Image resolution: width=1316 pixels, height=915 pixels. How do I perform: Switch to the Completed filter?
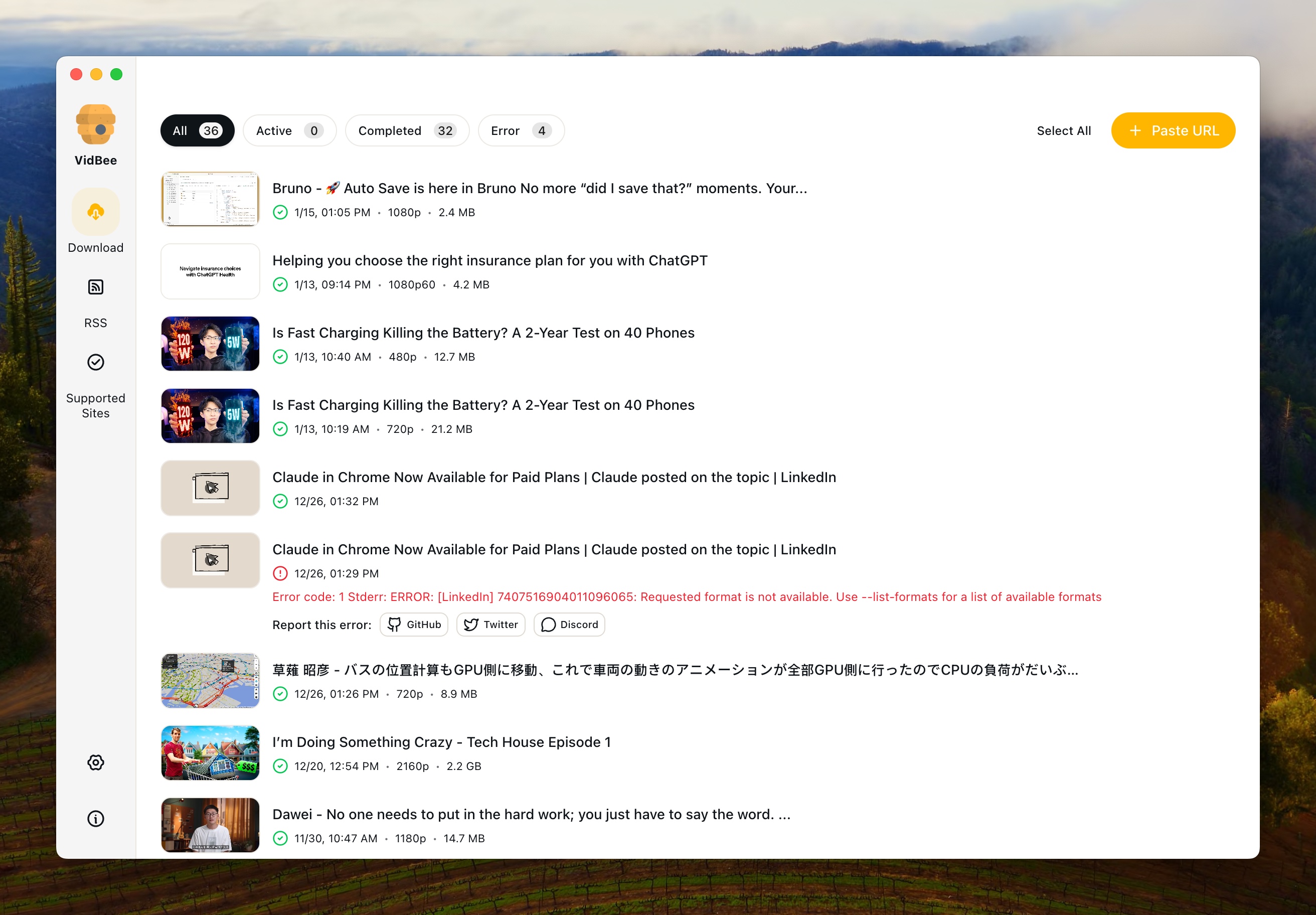click(407, 130)
